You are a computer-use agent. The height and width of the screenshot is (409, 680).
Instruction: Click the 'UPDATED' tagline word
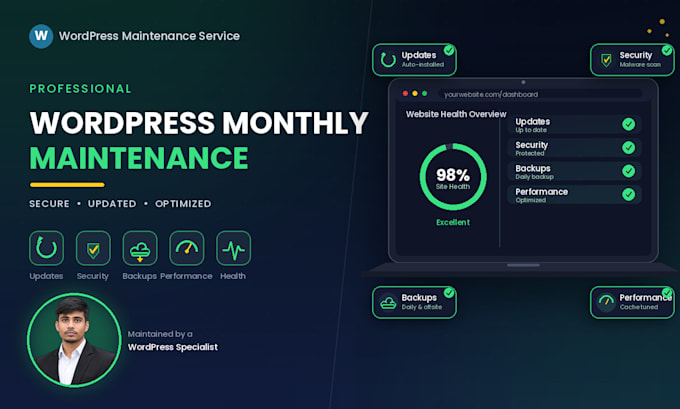click(112, 204)
